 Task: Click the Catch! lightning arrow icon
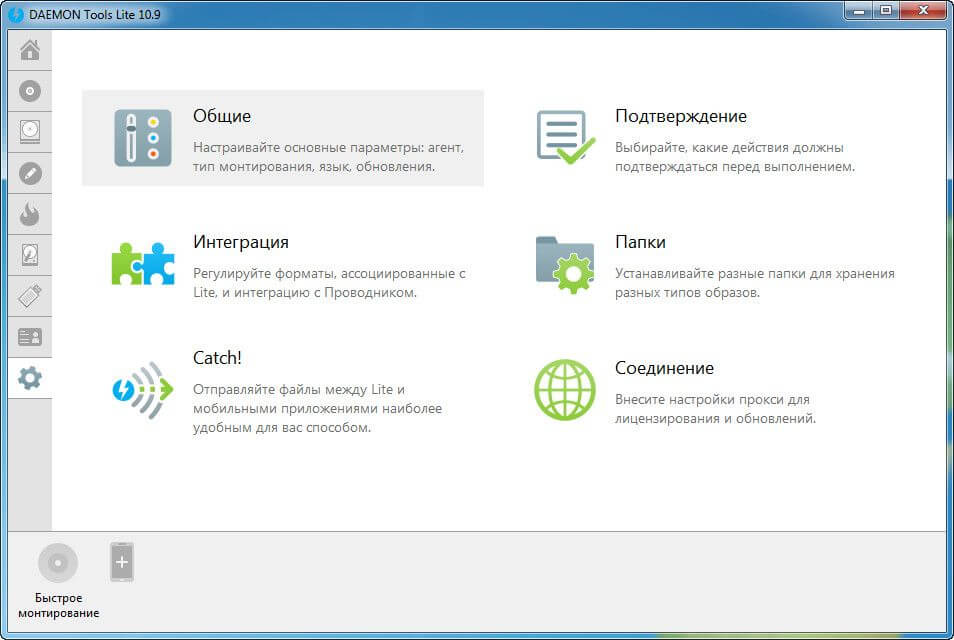tap(143, 390)
